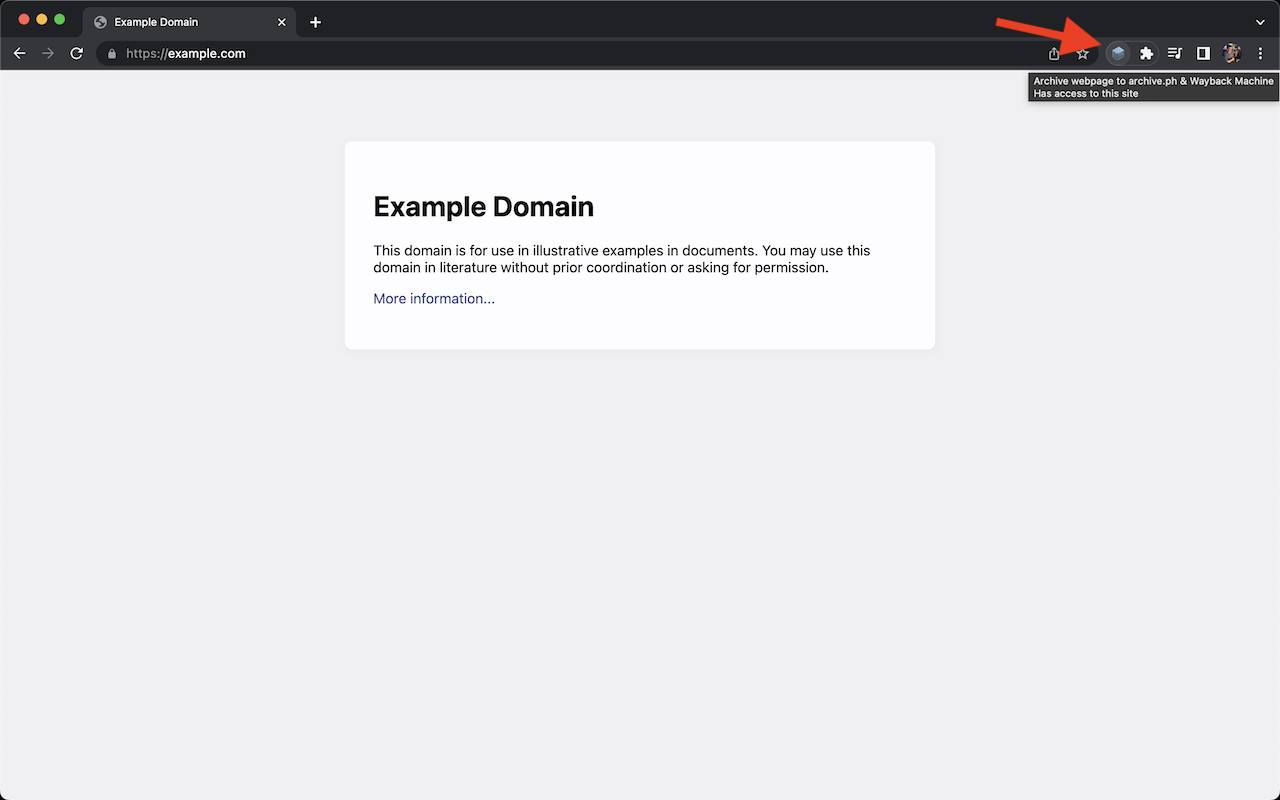Image resolution: width=1280 pixels, height=800 pixels.
Task: Close the window with red button
Action: tap(24, 20)
